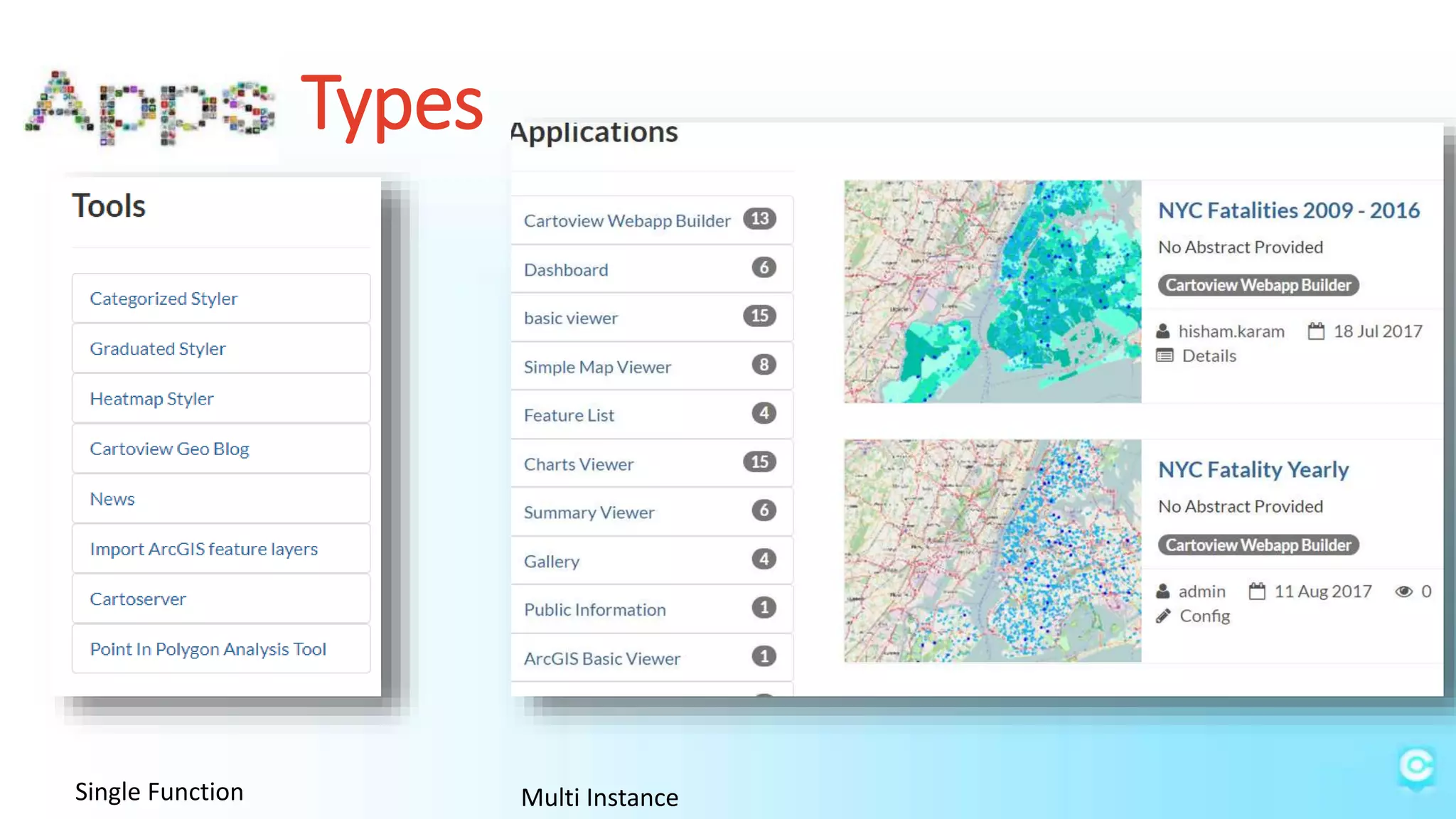
Task: Click the Details list icon
Action: point(1165,355)
